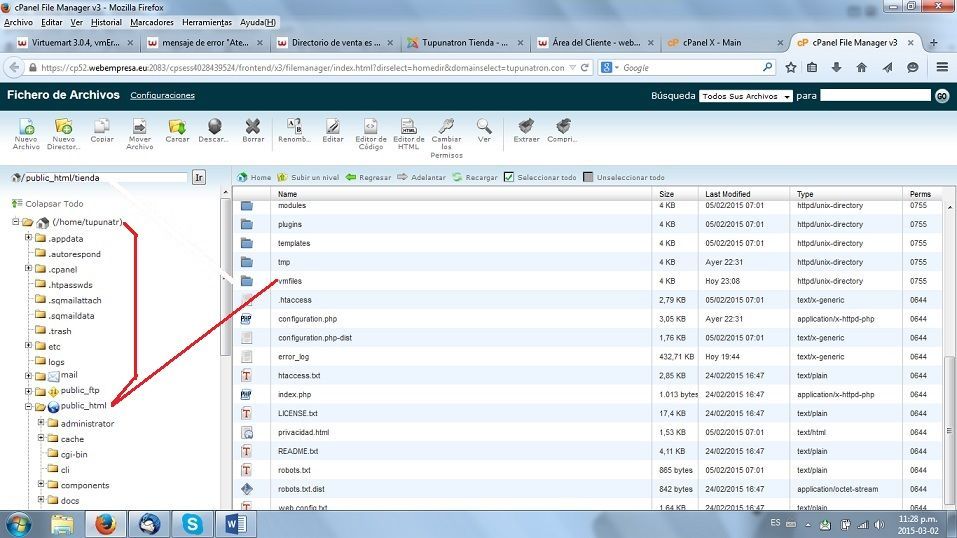The height and width of the screenshot is (538, 957).
Task: Select the index.php file
Action: click(295, 394)
